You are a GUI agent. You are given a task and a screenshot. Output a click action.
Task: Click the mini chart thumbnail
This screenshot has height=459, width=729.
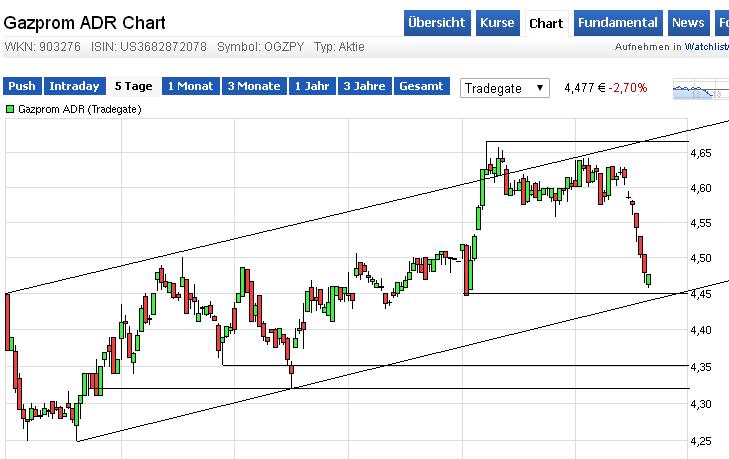[701, 88]
